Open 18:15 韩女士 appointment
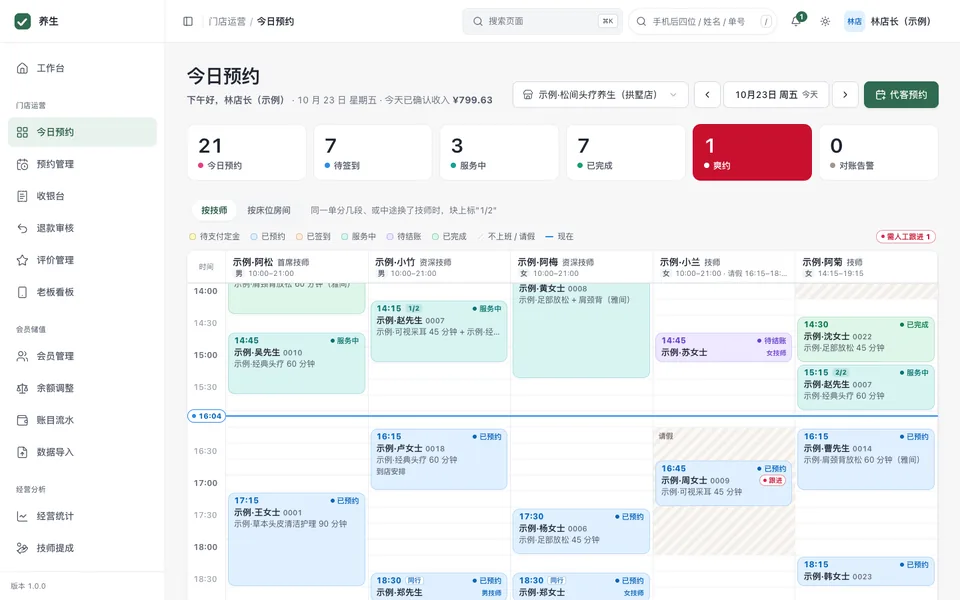 [866, 571]
